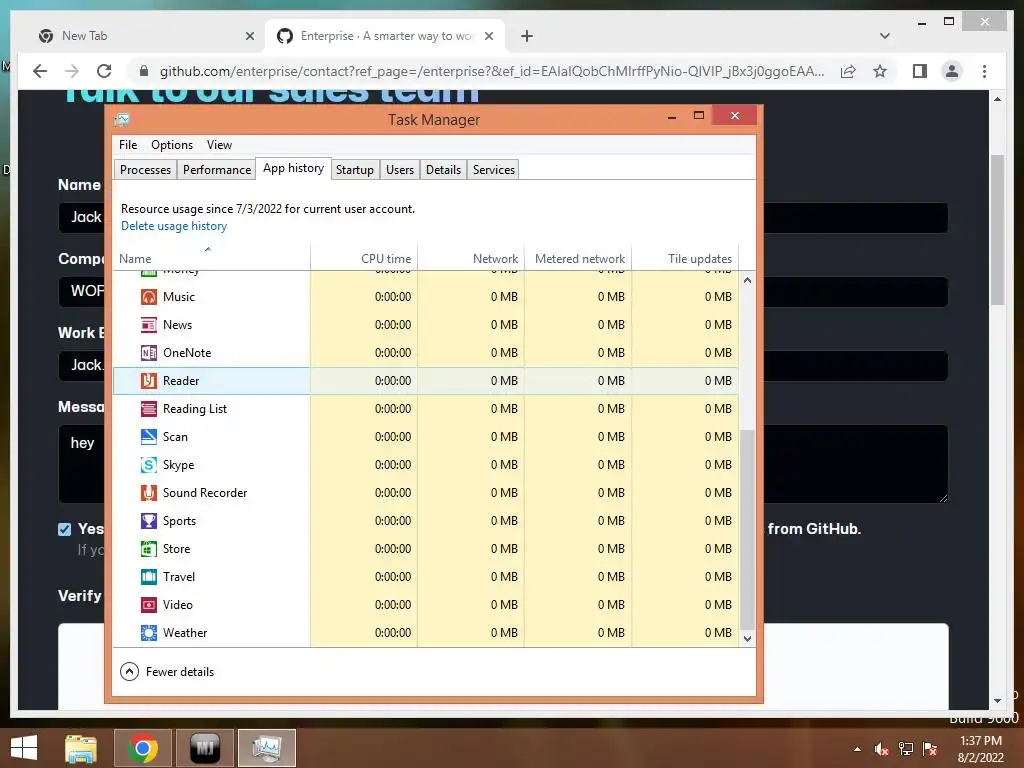The width and height of the screenshot is (1024, 768).
Task: Switch to the Users tab
Action: click(x=400, y=170)
